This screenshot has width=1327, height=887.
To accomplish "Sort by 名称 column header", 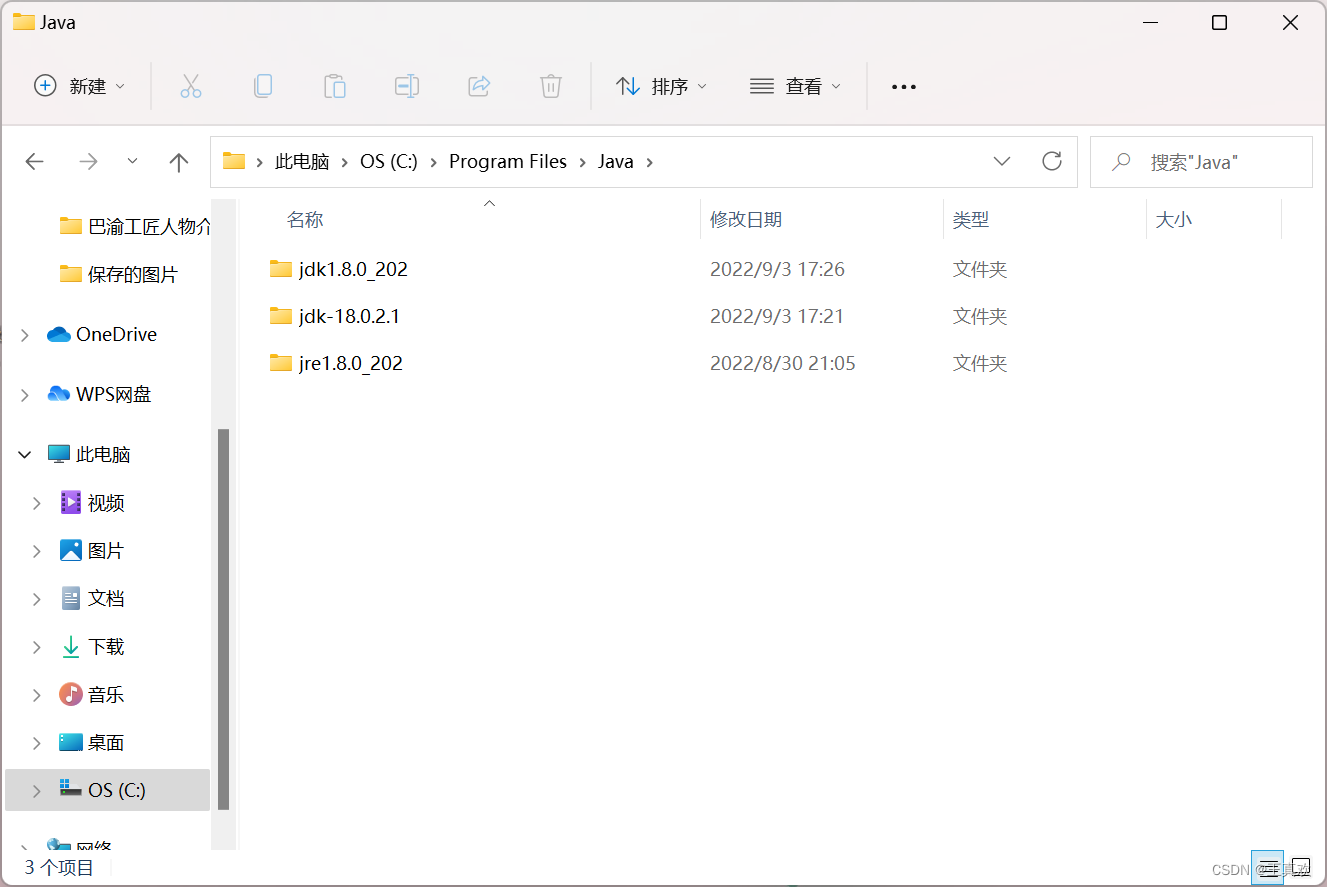I will [x=305, y=220].
